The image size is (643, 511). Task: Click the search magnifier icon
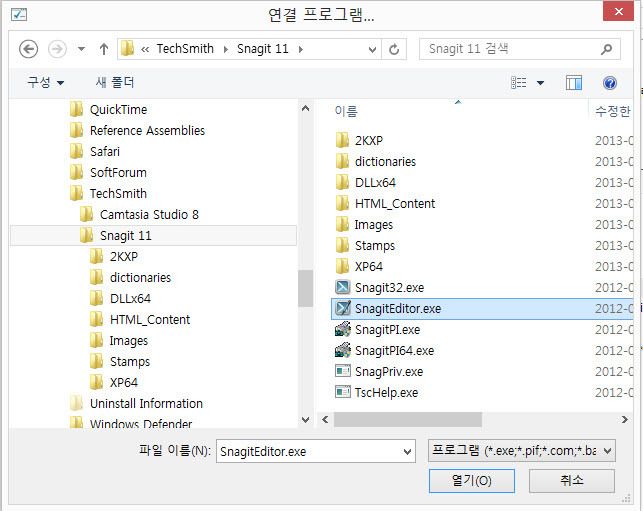607,49
